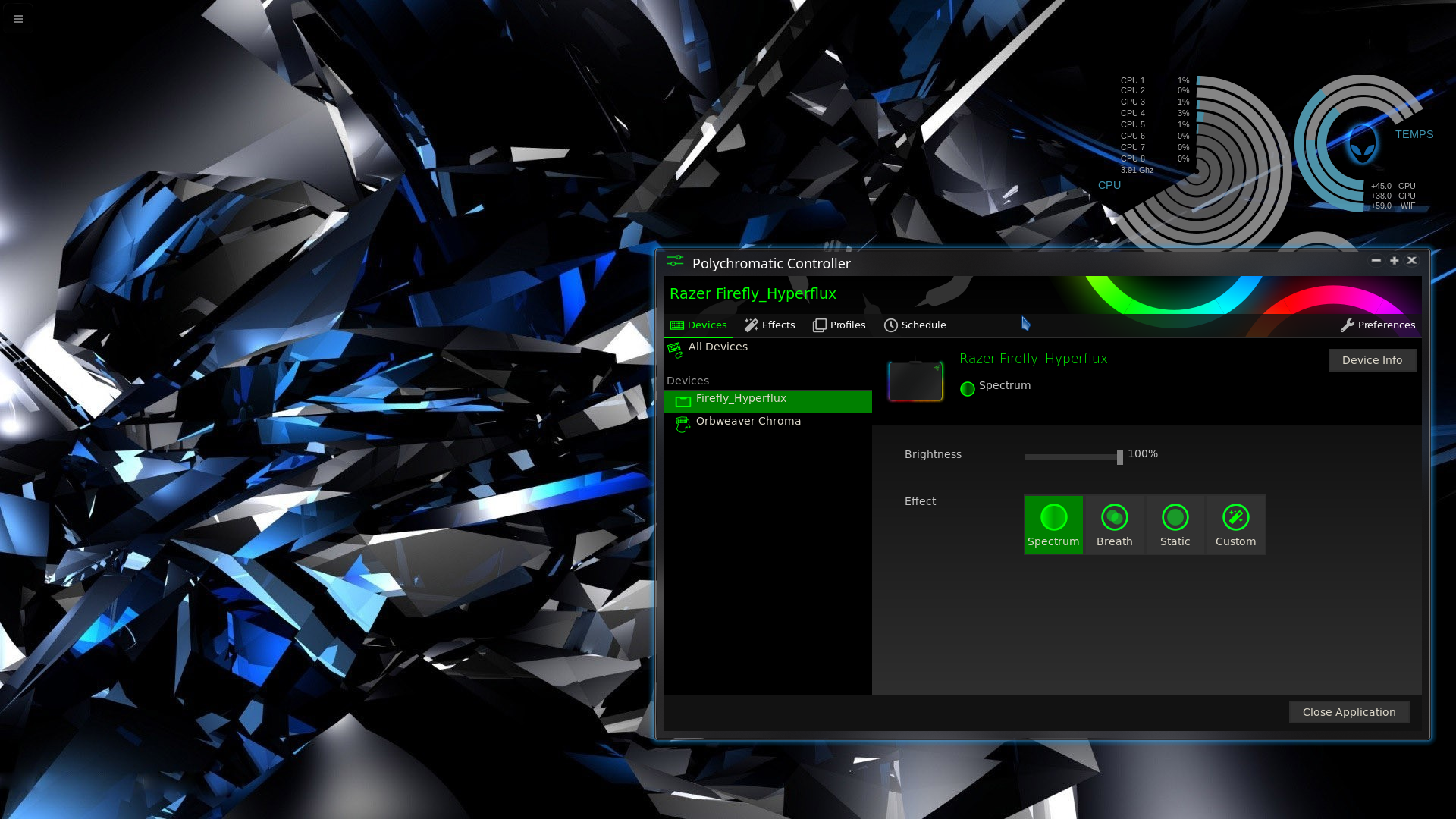Click the Orbweaver Chroma keypad icon

coord(682,424)
